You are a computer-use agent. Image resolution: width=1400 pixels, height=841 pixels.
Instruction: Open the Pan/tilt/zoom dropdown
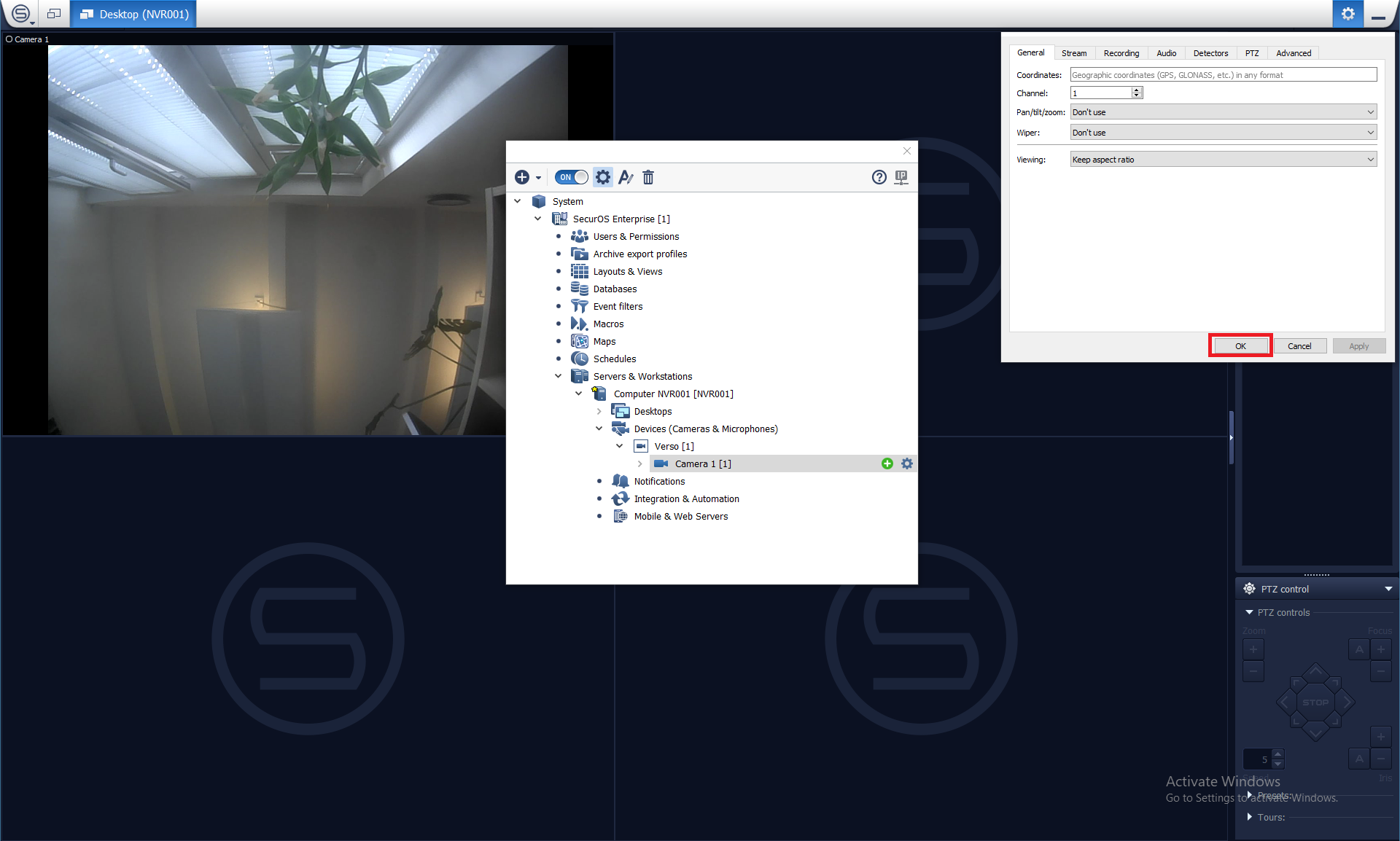coord(1223,112)
